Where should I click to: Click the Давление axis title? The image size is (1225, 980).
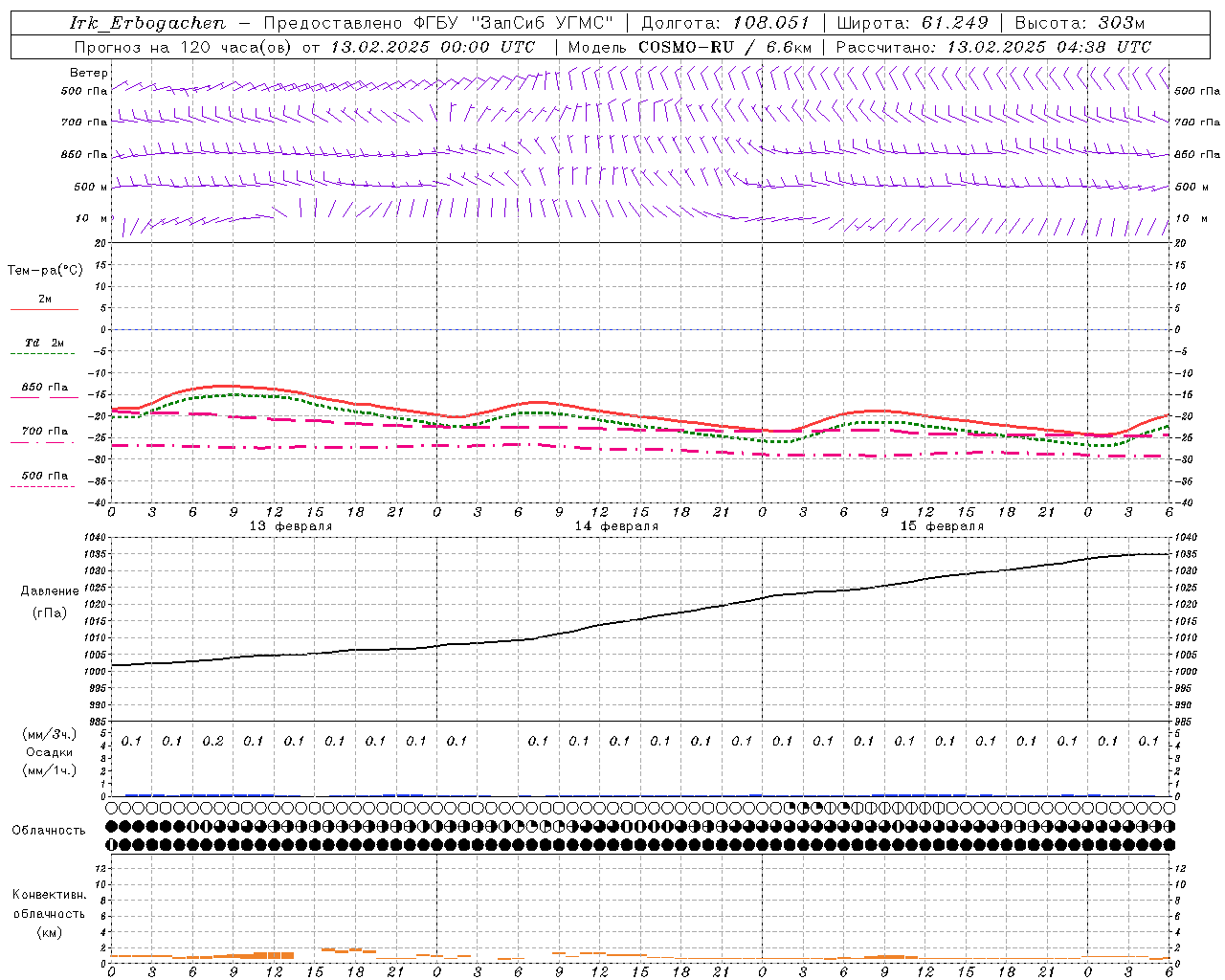pyautogui.click(x=50, y=591)
